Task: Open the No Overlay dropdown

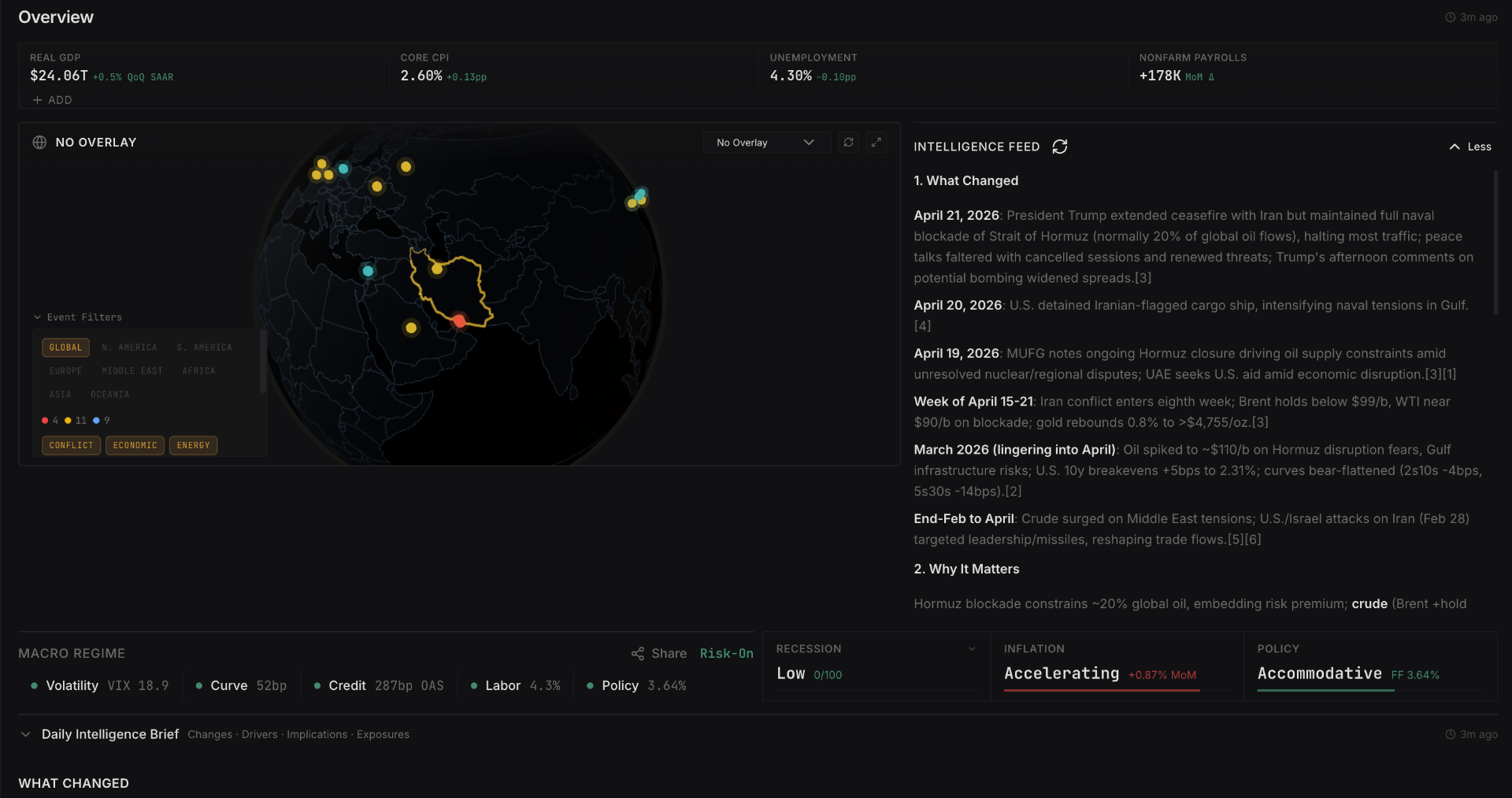Action: coord(766,143)
